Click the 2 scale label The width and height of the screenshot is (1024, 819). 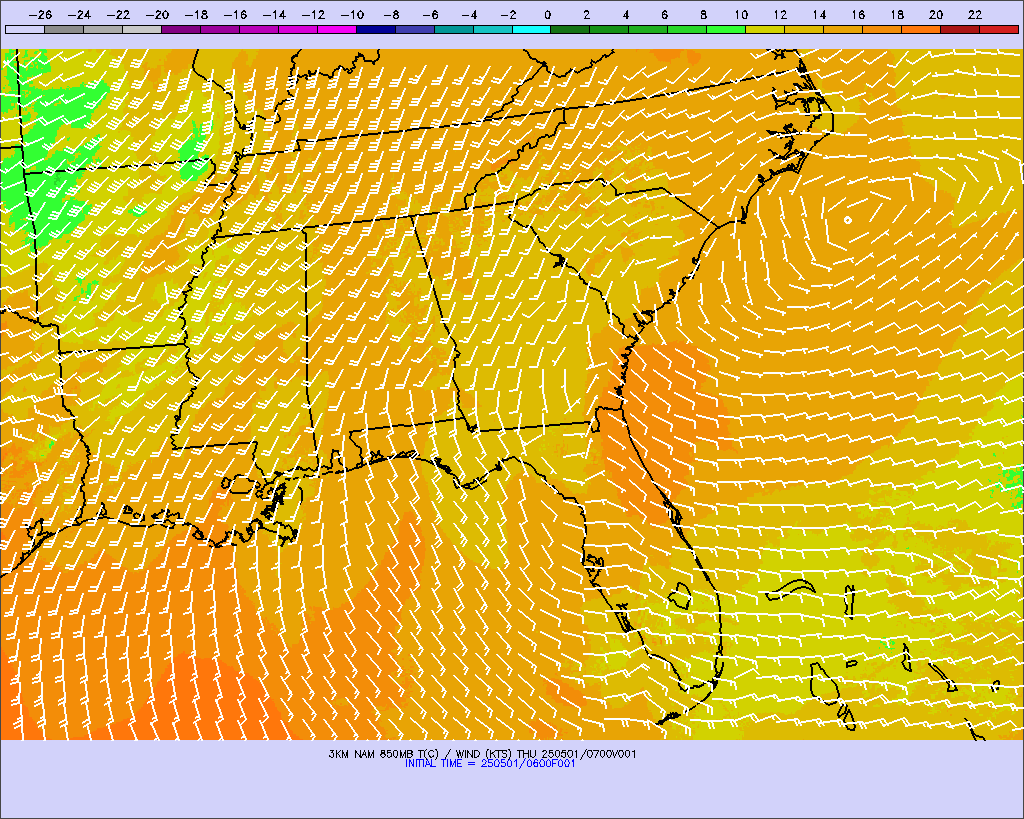pyautogui.click(x=586, y=15)
